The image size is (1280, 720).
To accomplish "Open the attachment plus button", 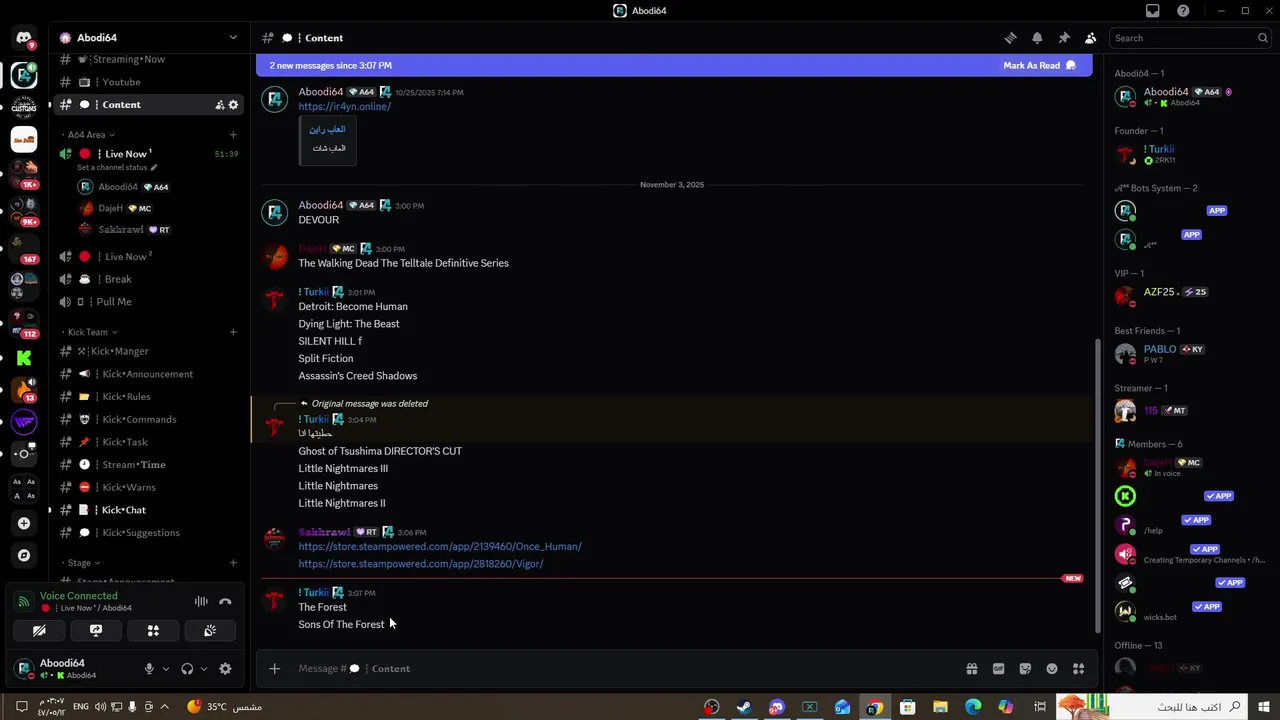I will pyautogui.click(x=275, y=669).
